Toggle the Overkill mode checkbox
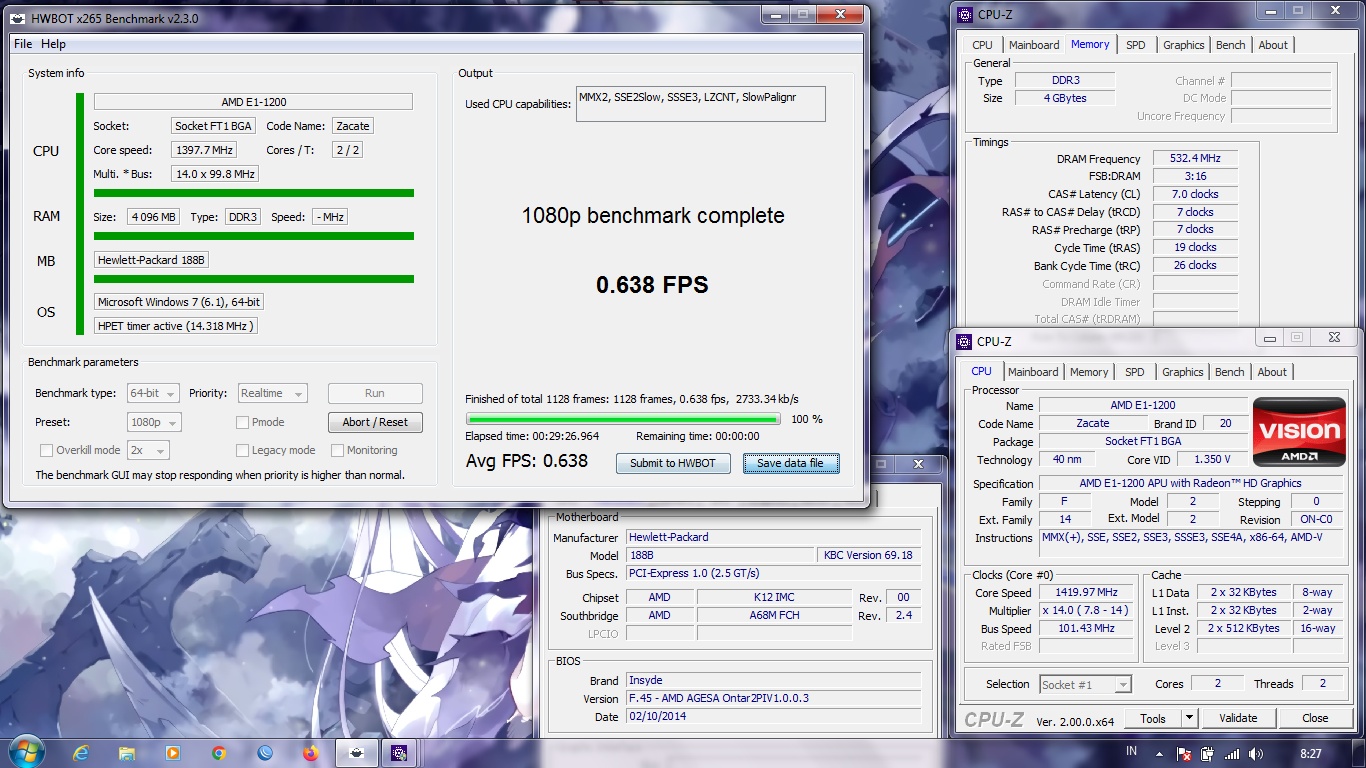Image resolution: width=1366 pixels, height=768 pixels. coord(46,450)
